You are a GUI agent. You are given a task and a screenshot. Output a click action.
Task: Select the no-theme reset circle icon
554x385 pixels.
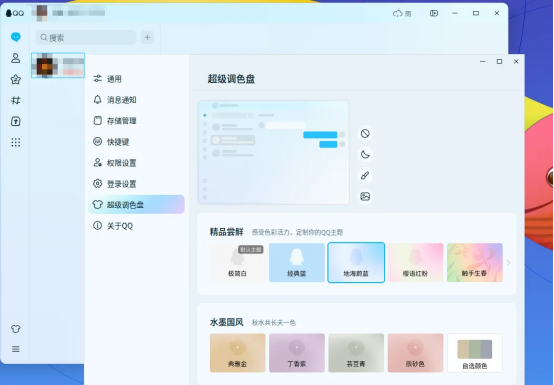(x=365, y=133)
